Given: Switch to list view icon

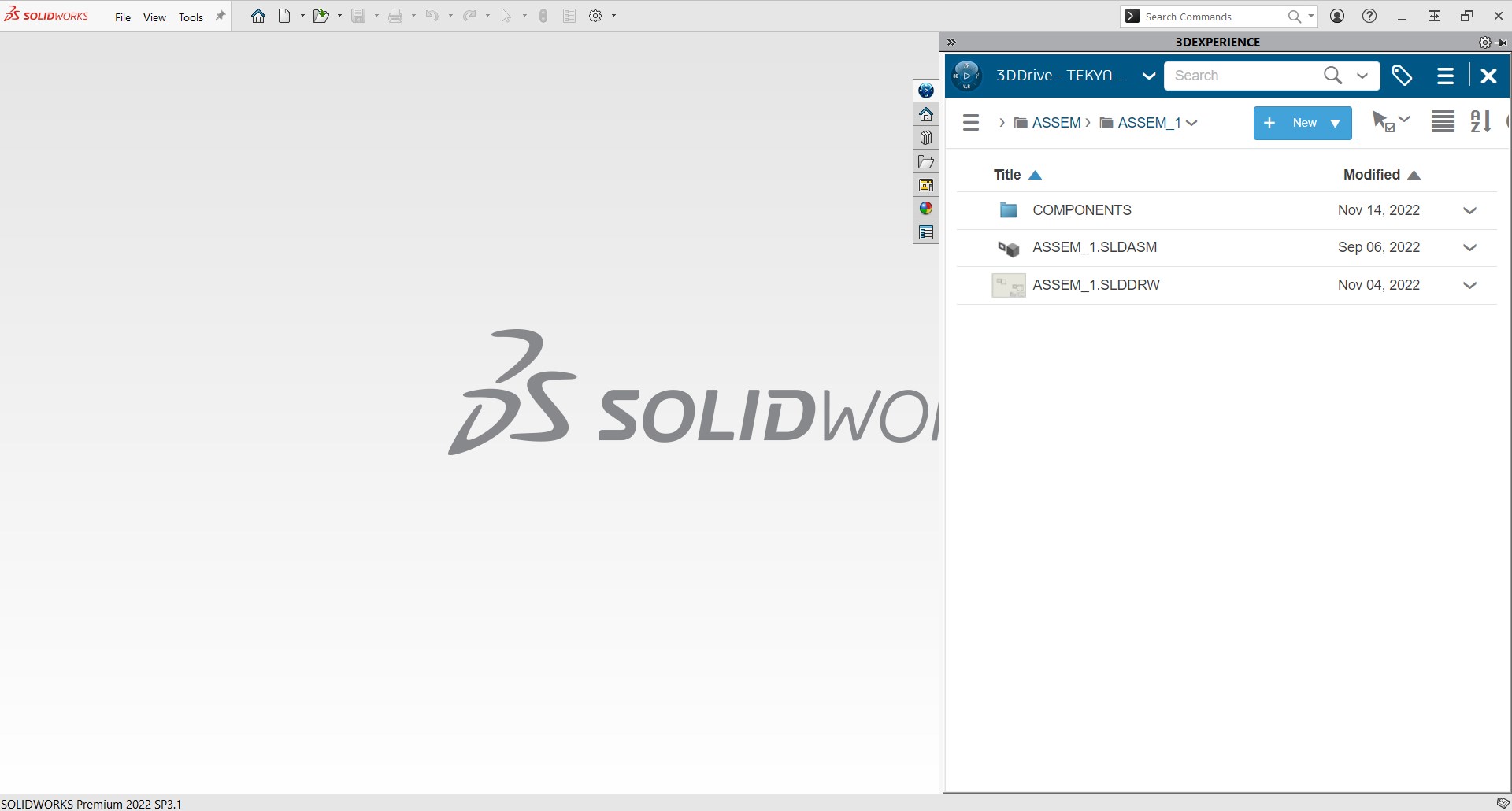Looking at the screenshot, I should 1443,121.
